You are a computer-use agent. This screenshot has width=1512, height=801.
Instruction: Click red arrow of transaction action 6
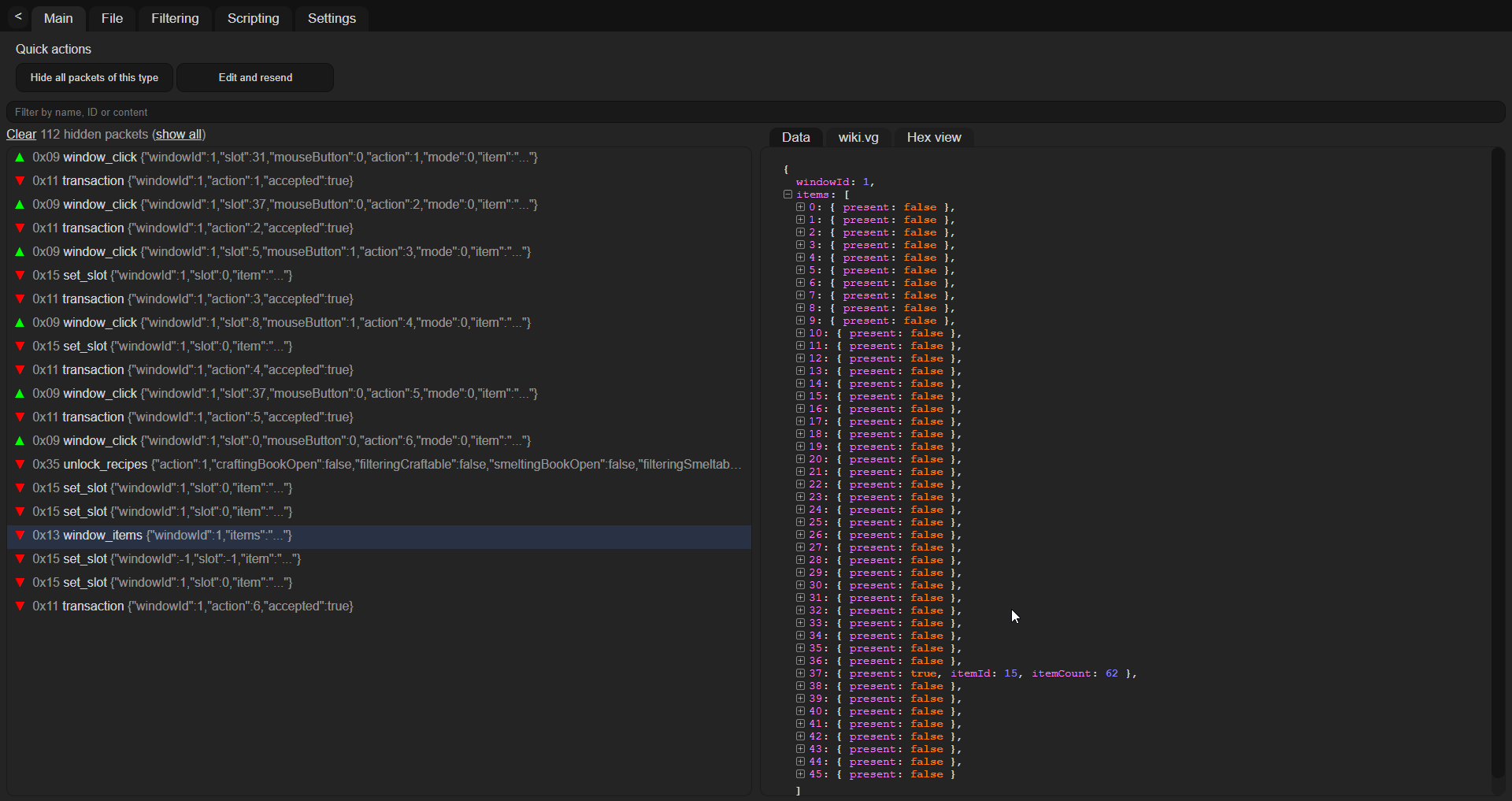pos(20,606)
